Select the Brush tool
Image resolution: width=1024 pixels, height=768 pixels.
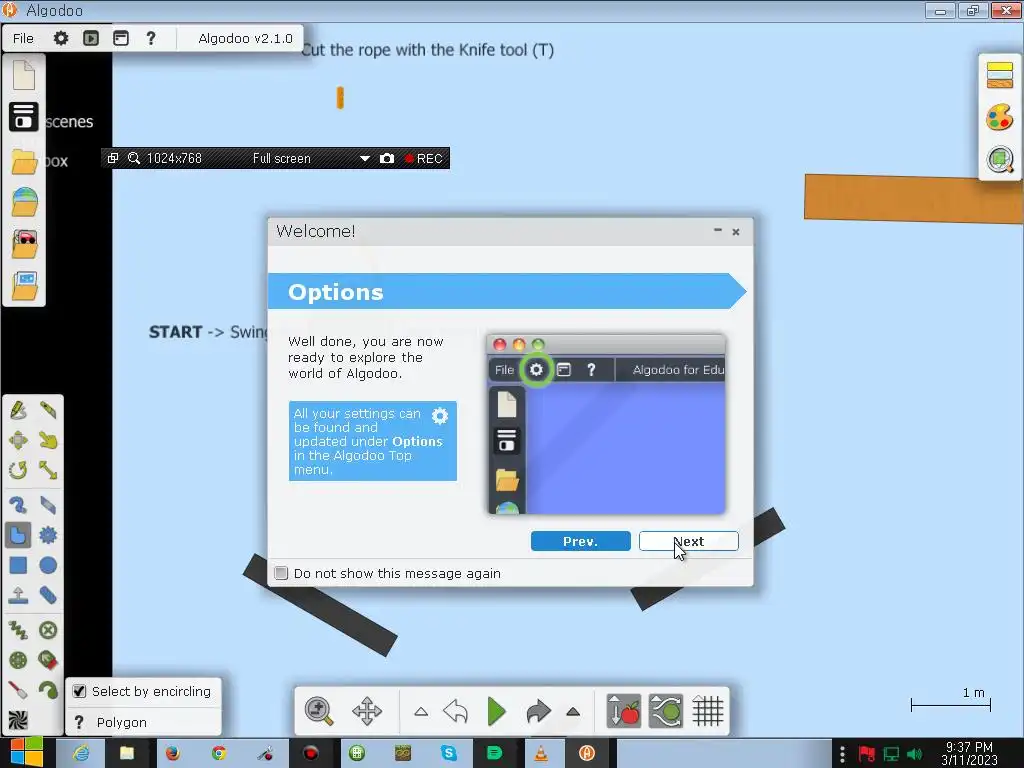point(18,505)
